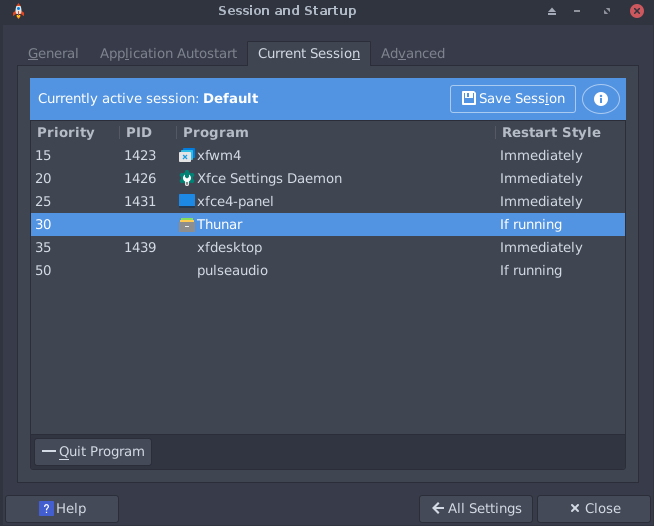Sort by the Priority column header
Screen dimensions: 654x526
coord(66,132)
